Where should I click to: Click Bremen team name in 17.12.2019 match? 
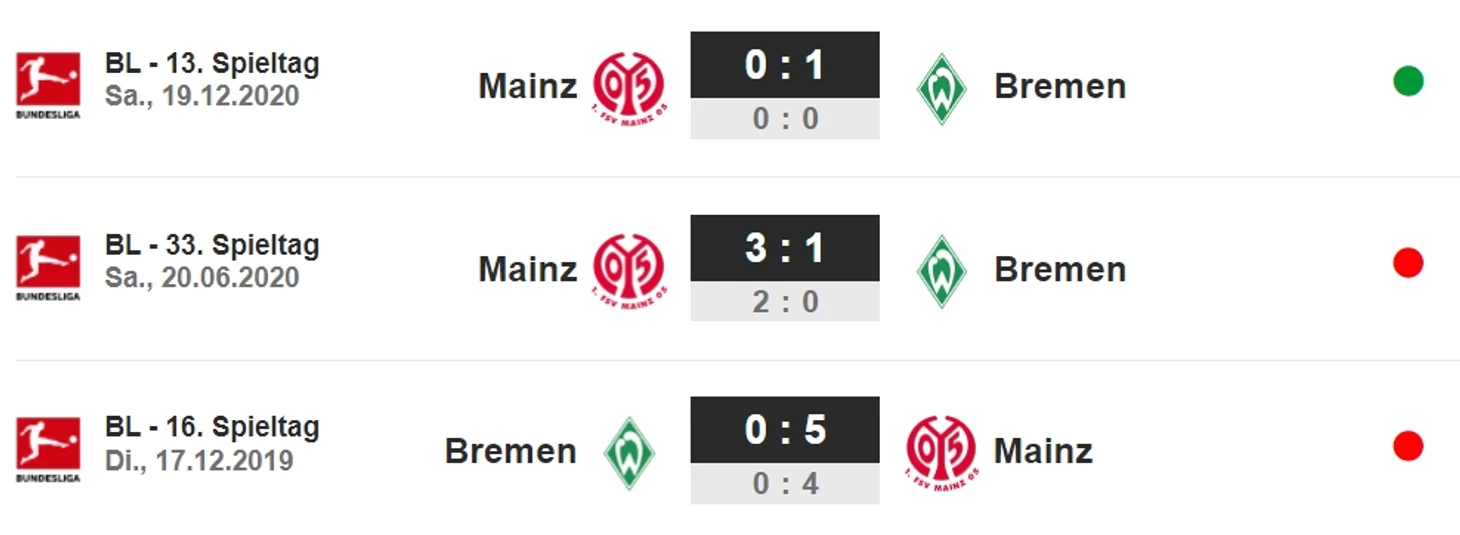[x=510, y=451]
